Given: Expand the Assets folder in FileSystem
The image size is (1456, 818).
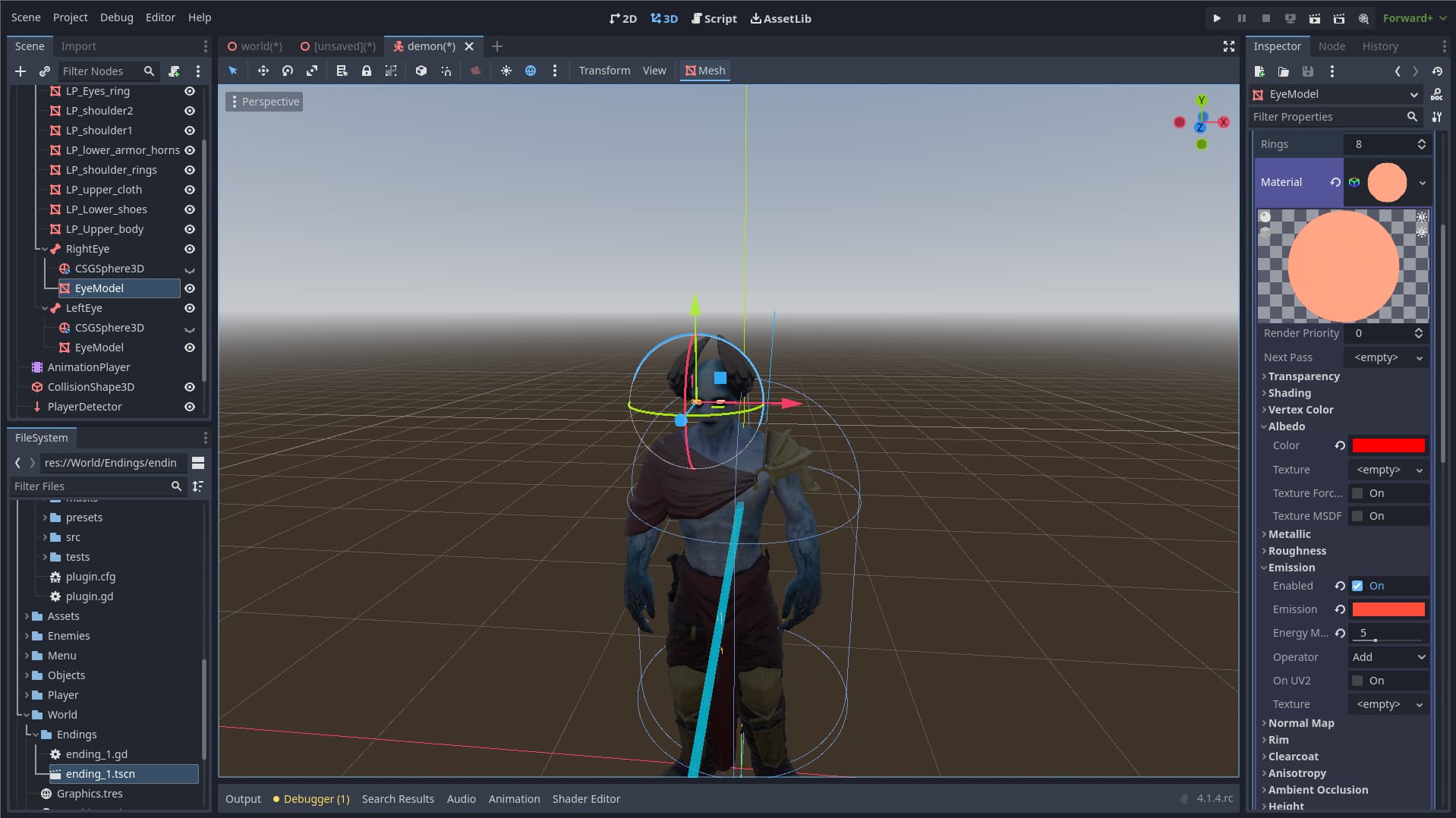Looking at the screenshot, I should tap(27, 616).
